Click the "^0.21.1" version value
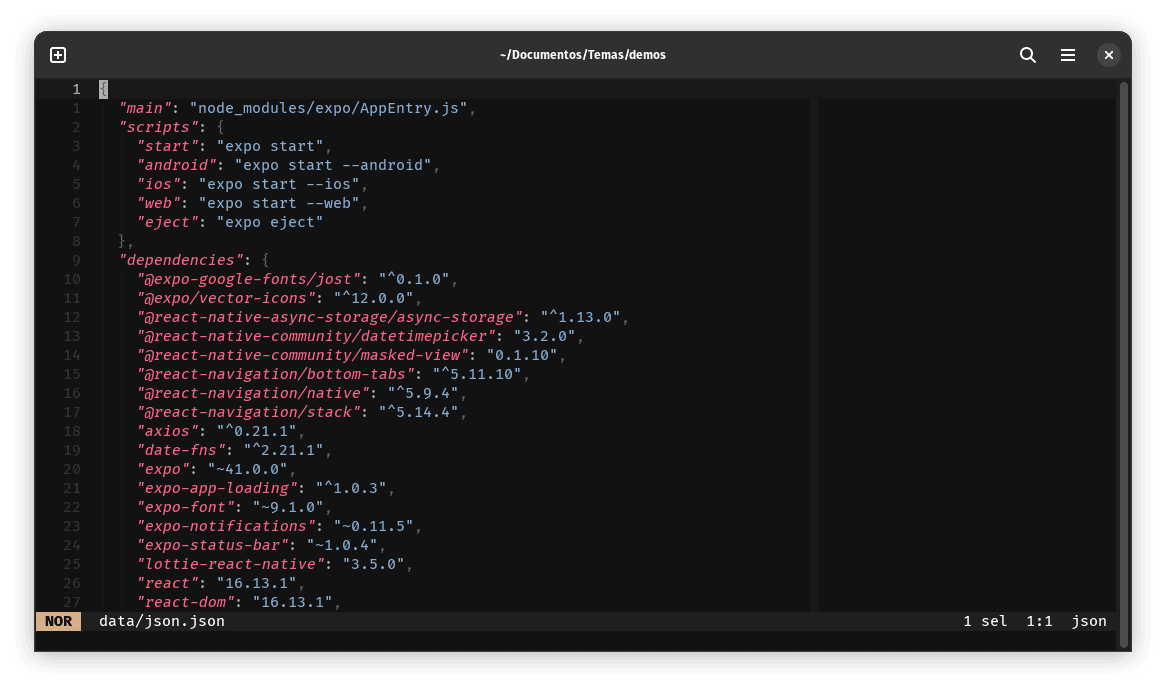This screenshot has height=689, width=1166. coord(257,431)
